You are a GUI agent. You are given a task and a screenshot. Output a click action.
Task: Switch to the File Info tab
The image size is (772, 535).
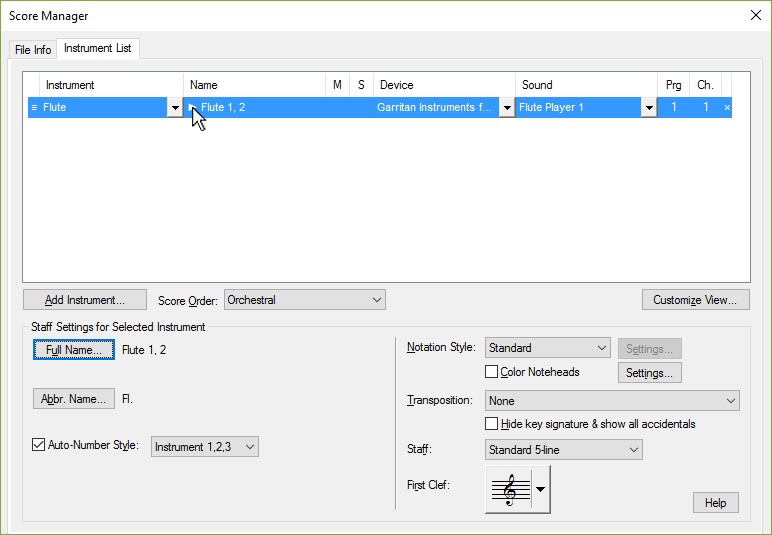[33, 50]
